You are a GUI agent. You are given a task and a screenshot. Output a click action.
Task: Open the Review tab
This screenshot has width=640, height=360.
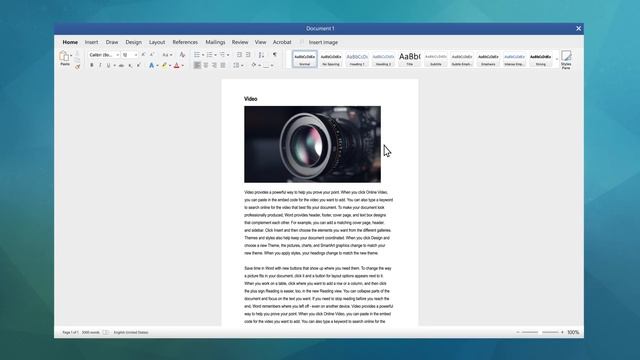click(x=240, y=42)
